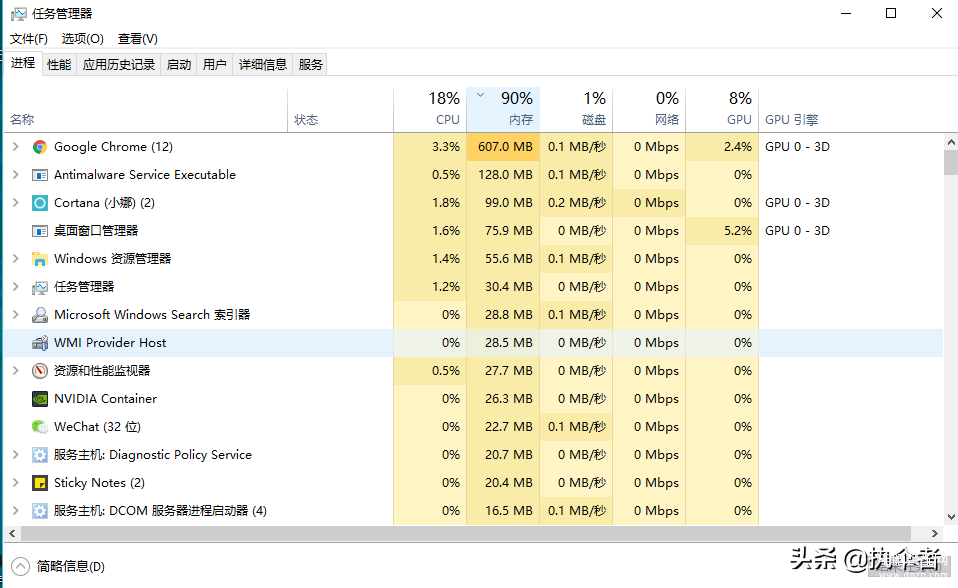Click the WMI Provider Host icon
This screenshot has height=588, width=958.
tap(40, 343)
